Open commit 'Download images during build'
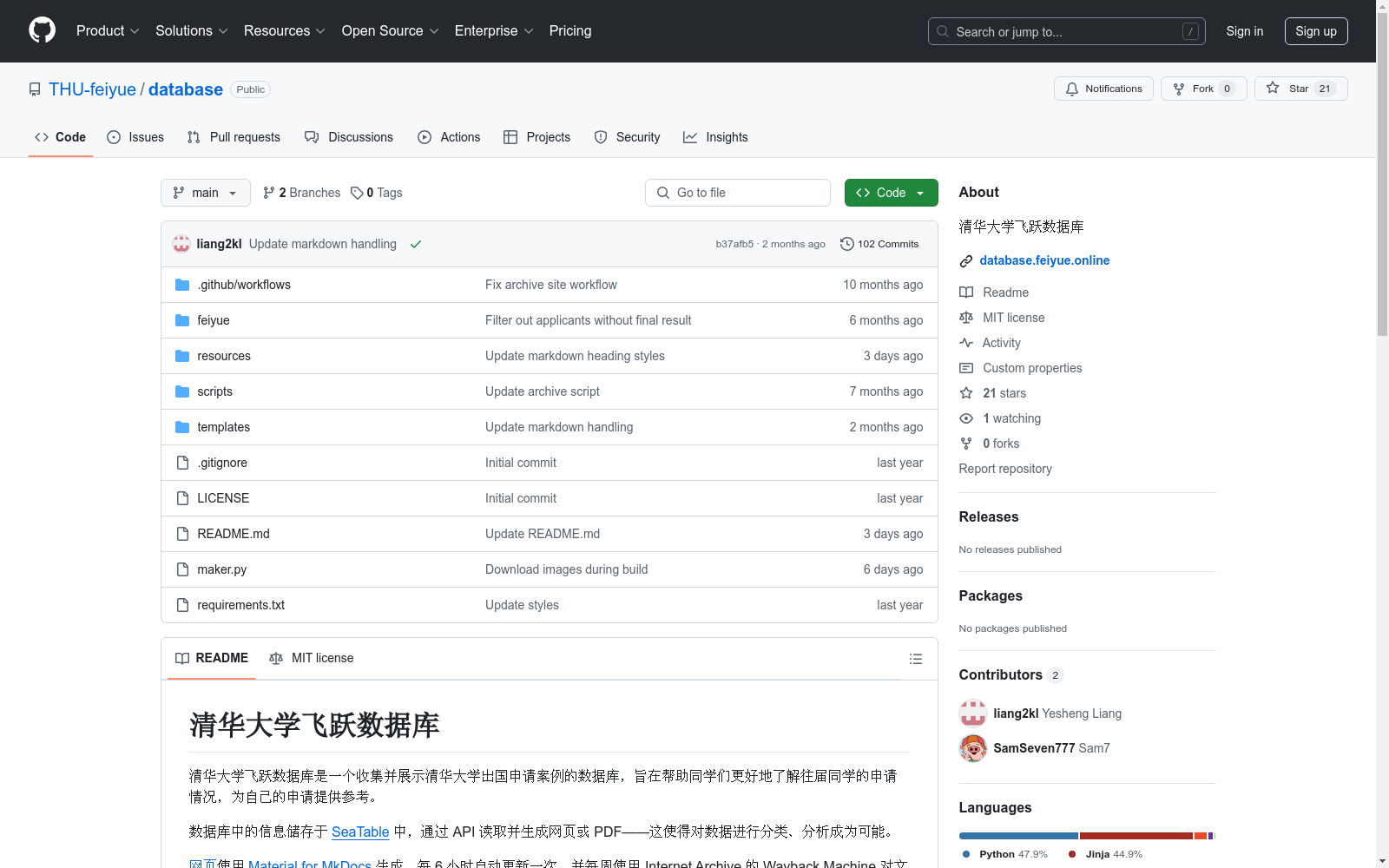Viewport: 1389px width, 868px height. (x=567, y=569)
